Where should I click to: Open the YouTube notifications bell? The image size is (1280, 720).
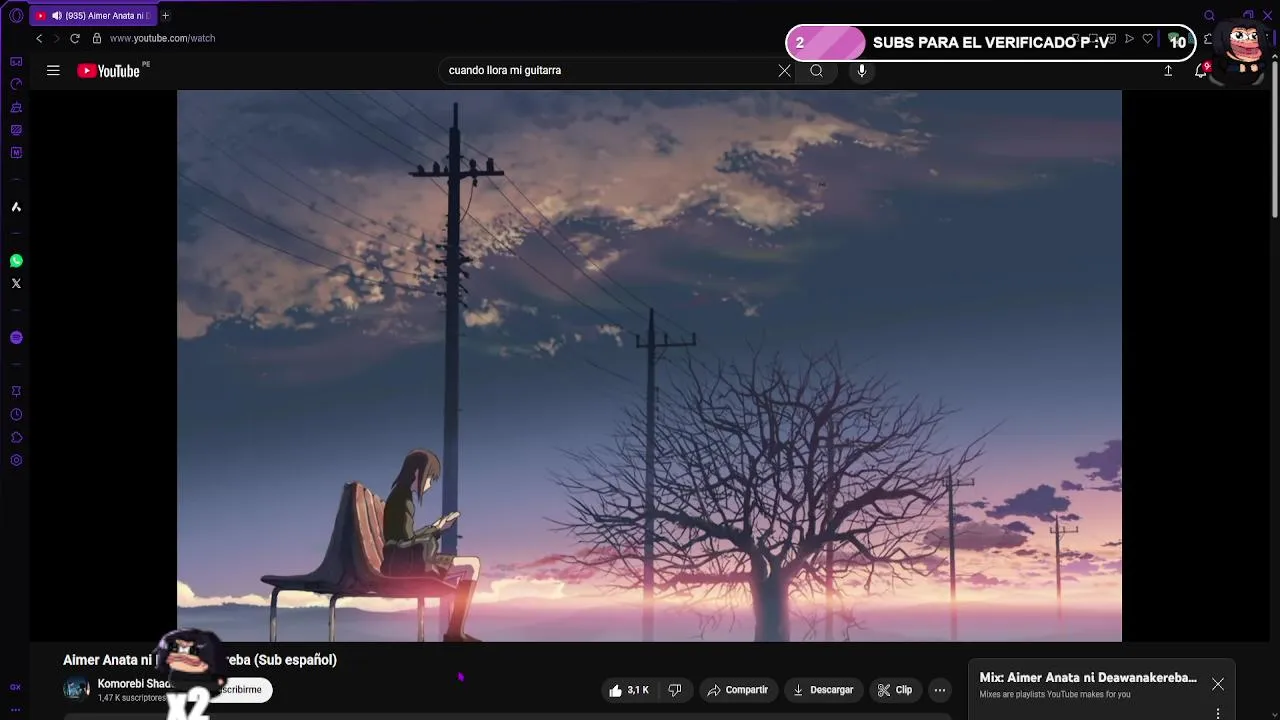(x=1201, y=71)
